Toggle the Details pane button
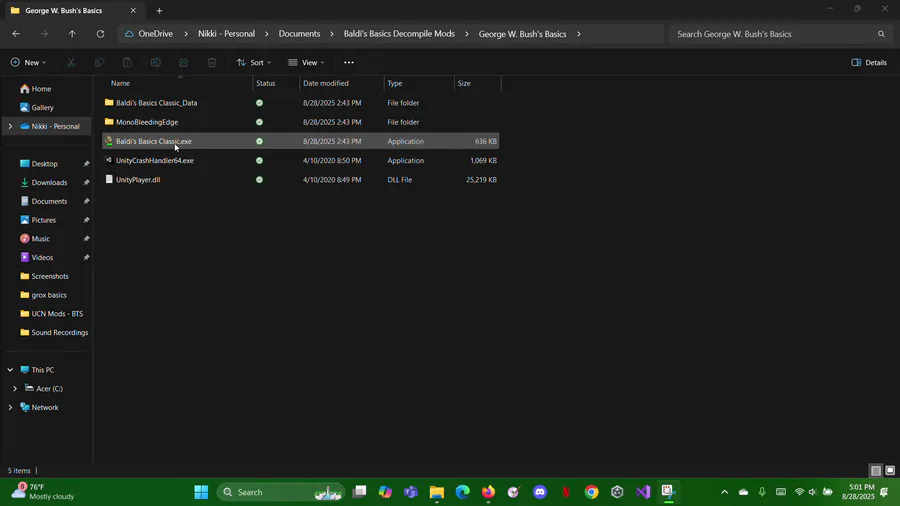The image size is (900, 506). tap(869, 63)
